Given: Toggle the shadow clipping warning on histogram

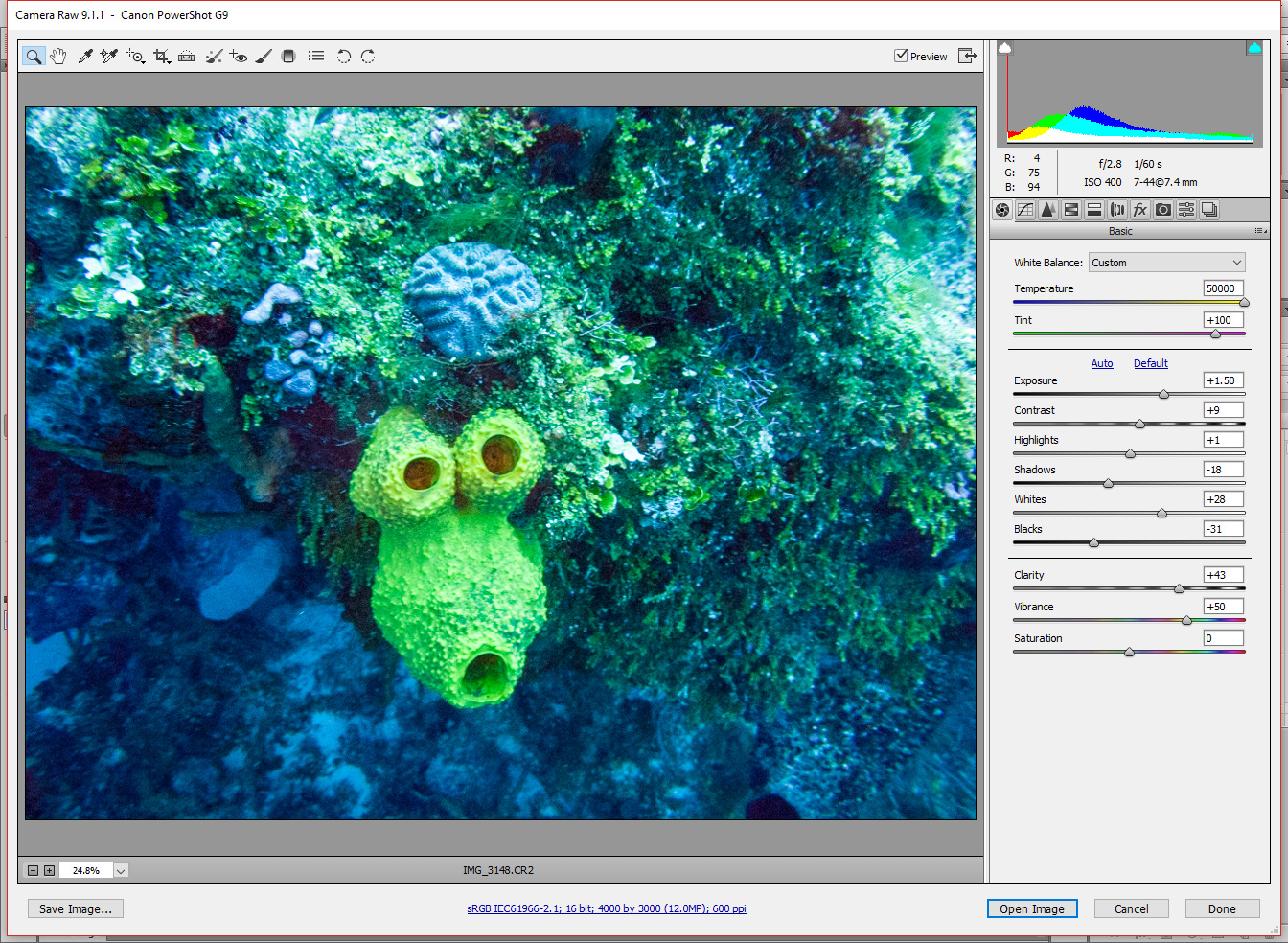Looking at the screenshot, I should [x=1003, y=46].
